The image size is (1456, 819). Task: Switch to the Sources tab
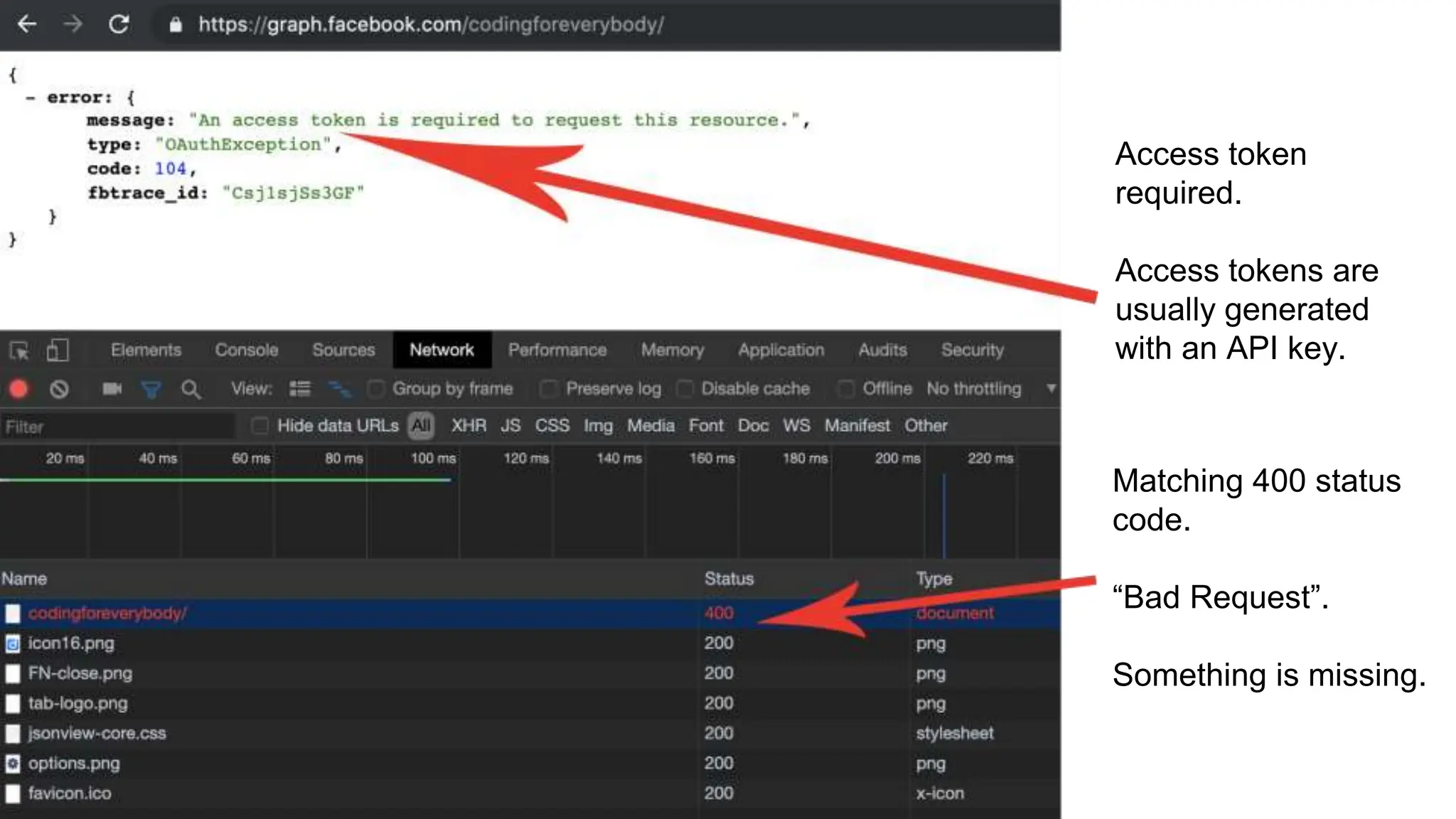pos(343,350)
